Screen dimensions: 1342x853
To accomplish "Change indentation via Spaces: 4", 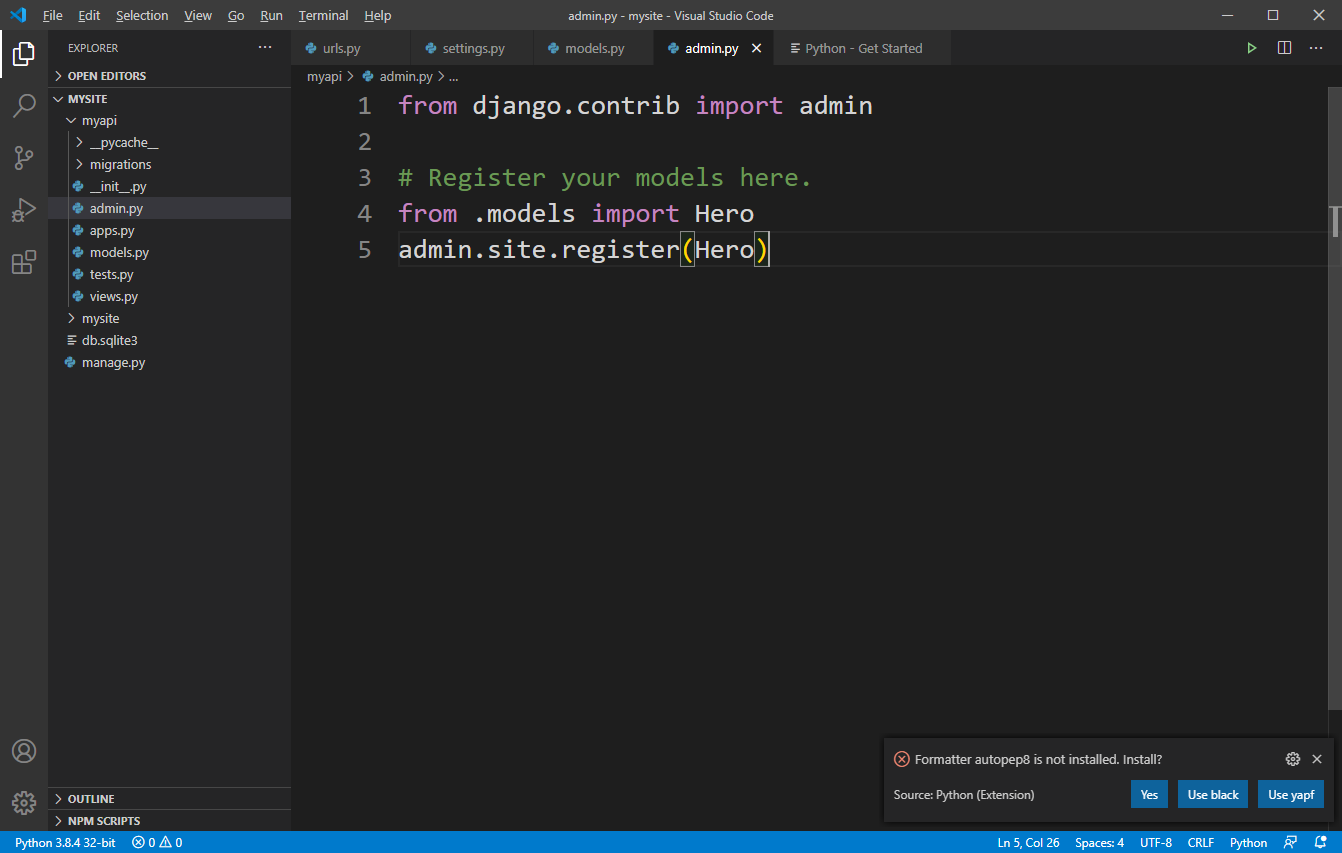I will click(1099, 842).
